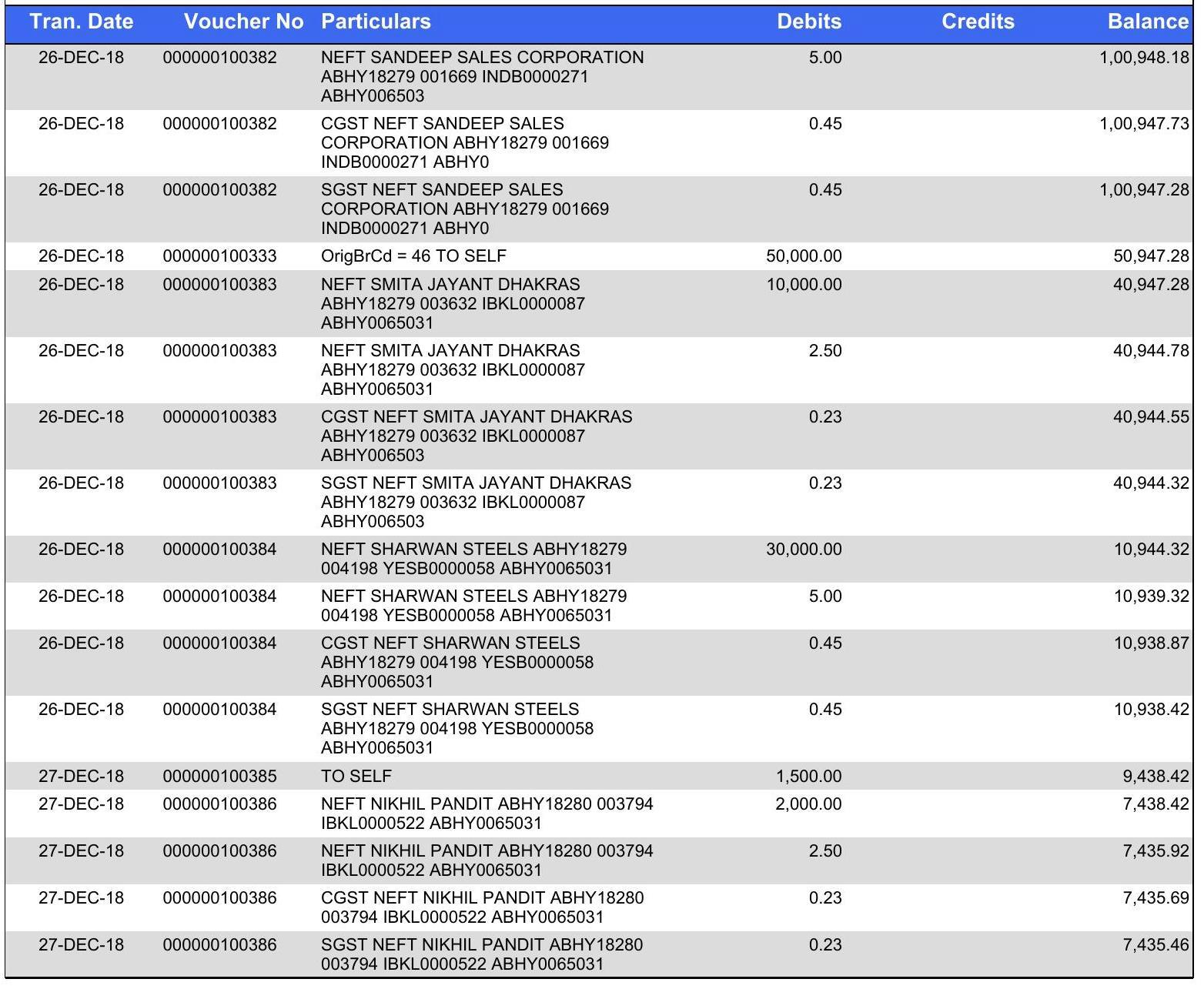Select balance value 7,435.92
The image size is (1204, 989).
coord(1156,851)
